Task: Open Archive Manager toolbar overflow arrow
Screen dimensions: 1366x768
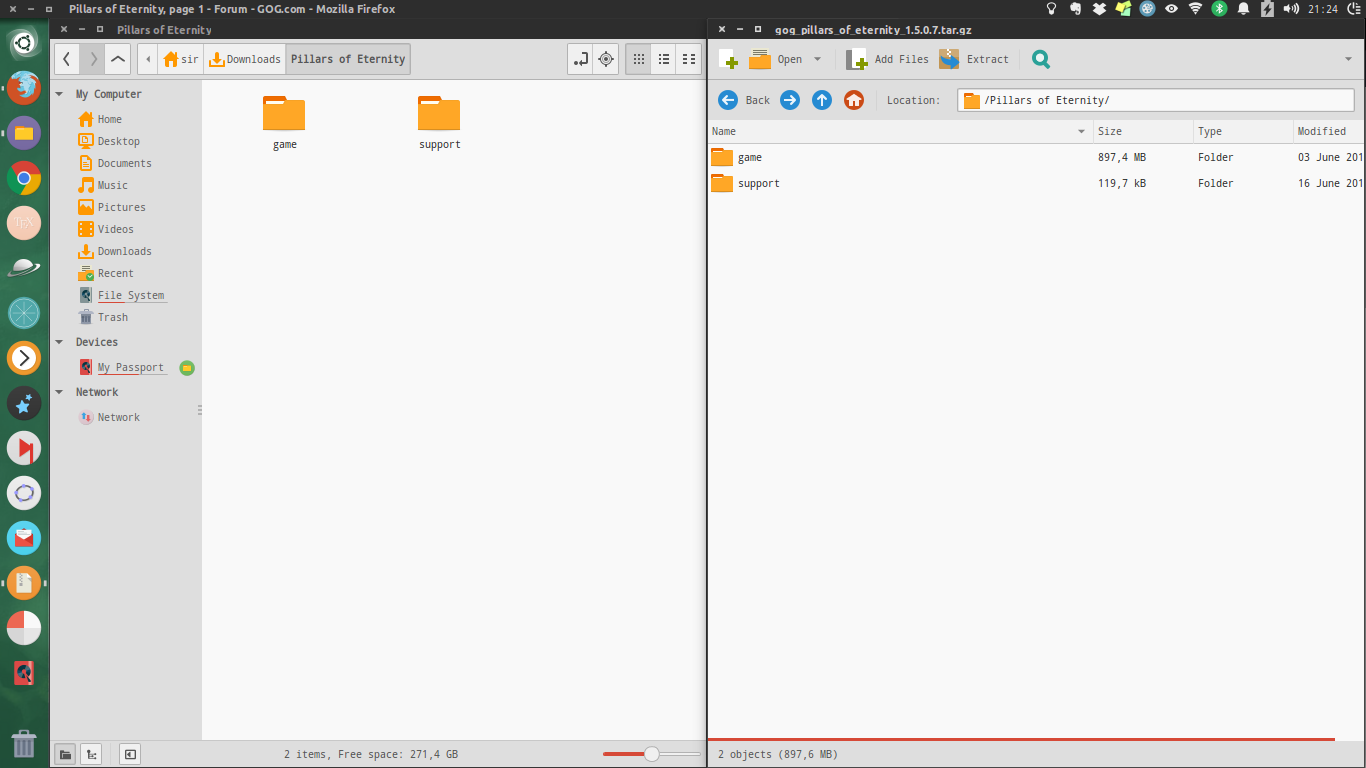Action: (1348, 59)
